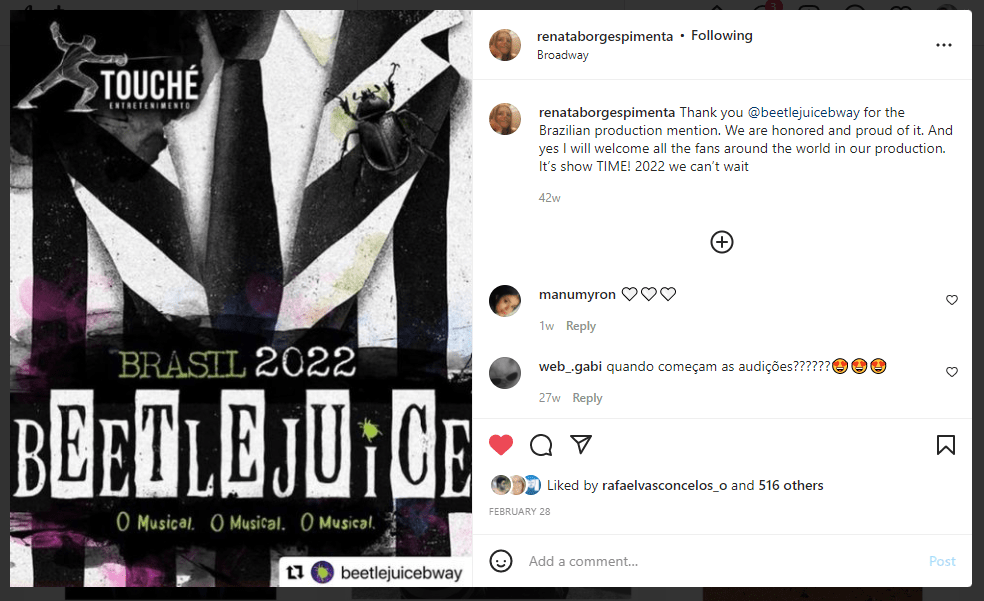Share post with paper plane icon
The image size is (984, 601).
581,444
